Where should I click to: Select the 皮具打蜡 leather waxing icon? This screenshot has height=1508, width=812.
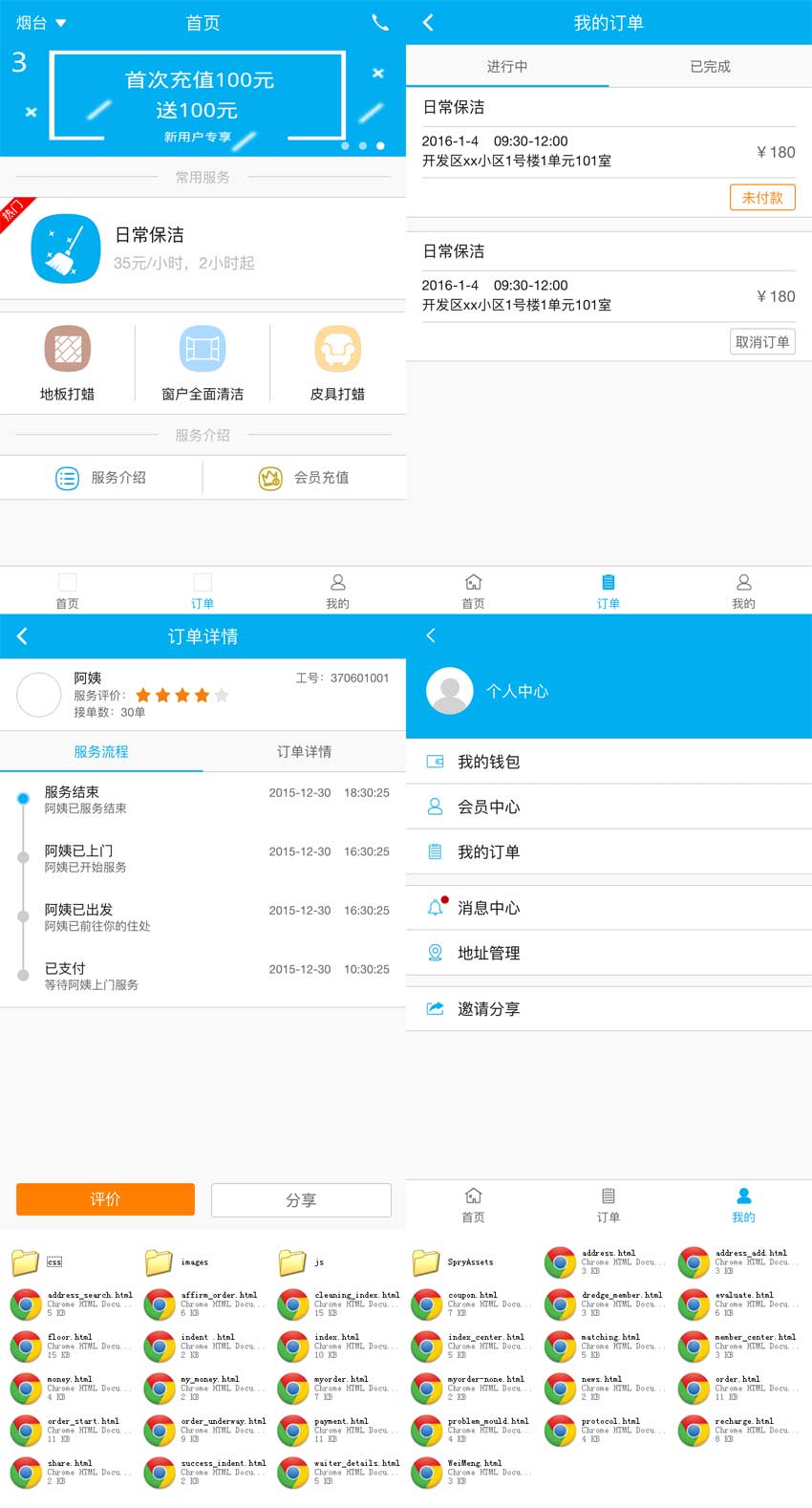click(x=337, y=349)
